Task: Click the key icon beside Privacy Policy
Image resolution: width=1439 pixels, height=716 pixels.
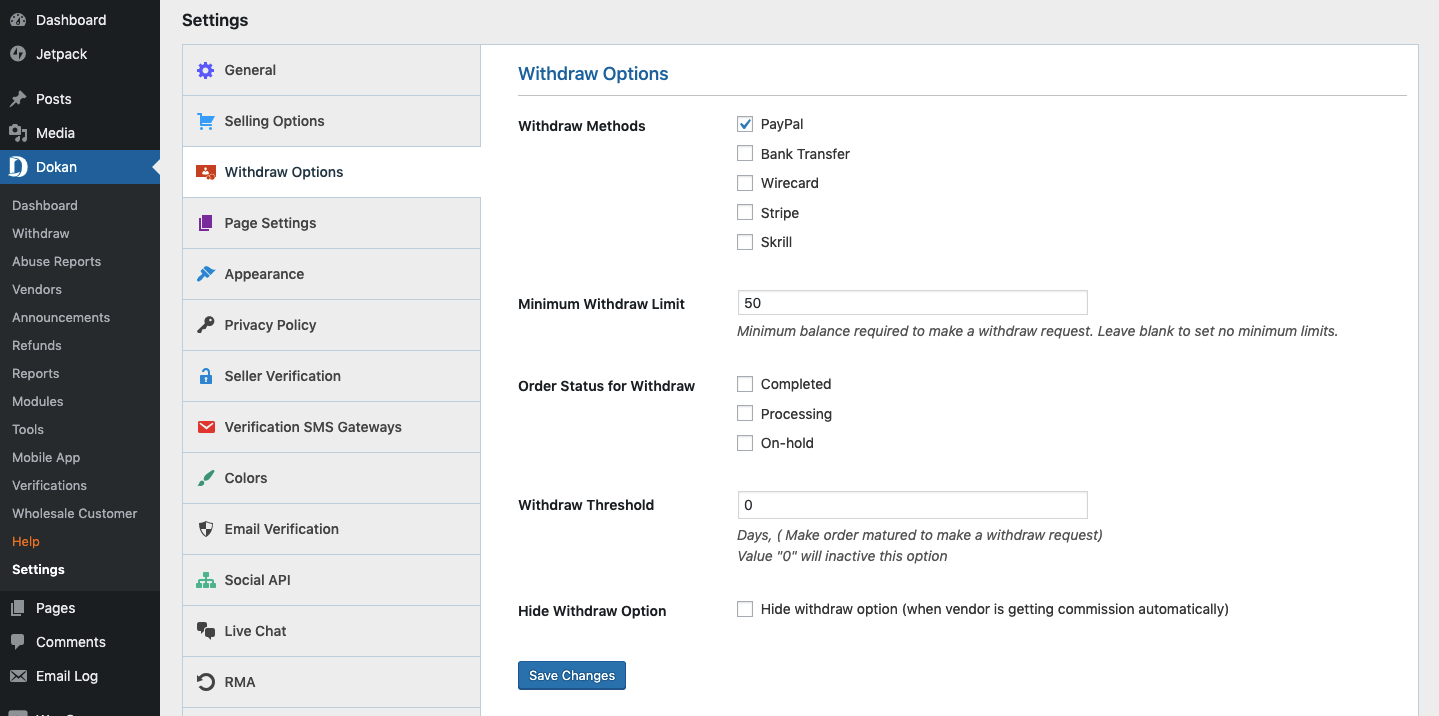Action: pyautogui.click(x=206, y=325)
